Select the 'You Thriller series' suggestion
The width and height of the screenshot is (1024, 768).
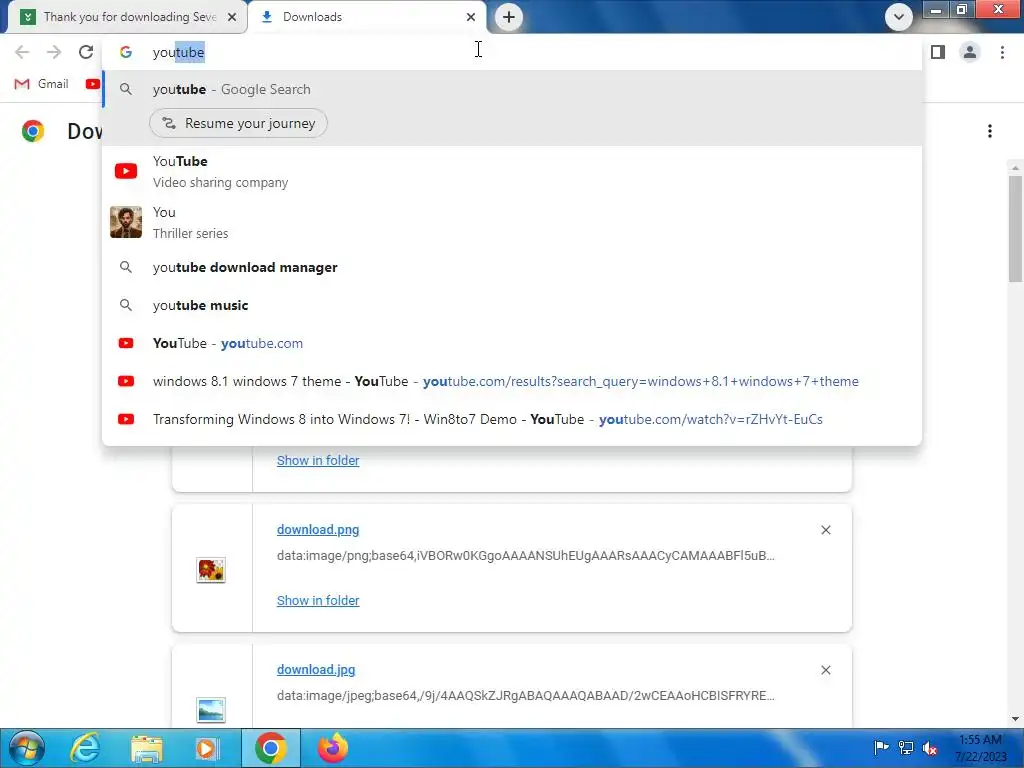pyautogui.click(x=512, y=222)
